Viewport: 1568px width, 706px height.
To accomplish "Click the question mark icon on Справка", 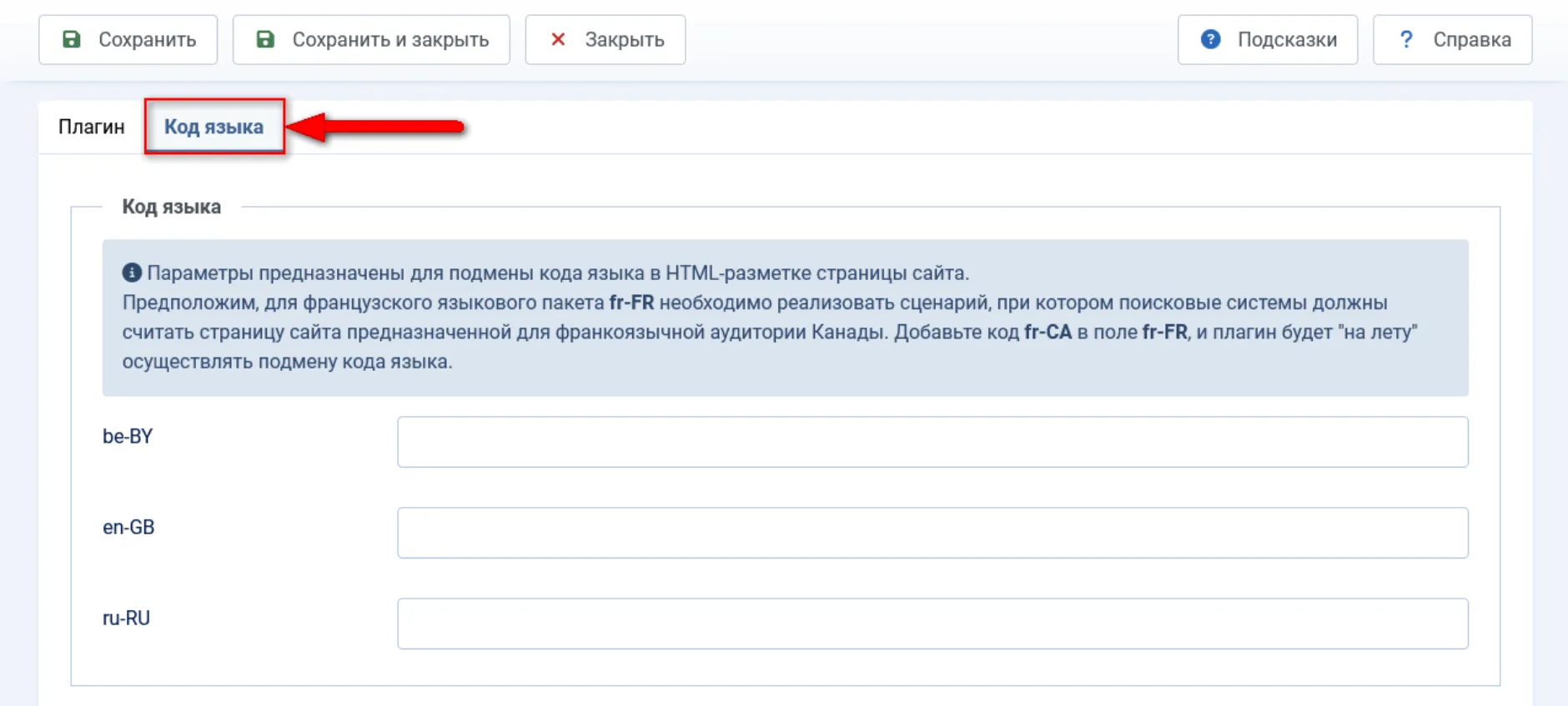I will [x=1406, y=39].
